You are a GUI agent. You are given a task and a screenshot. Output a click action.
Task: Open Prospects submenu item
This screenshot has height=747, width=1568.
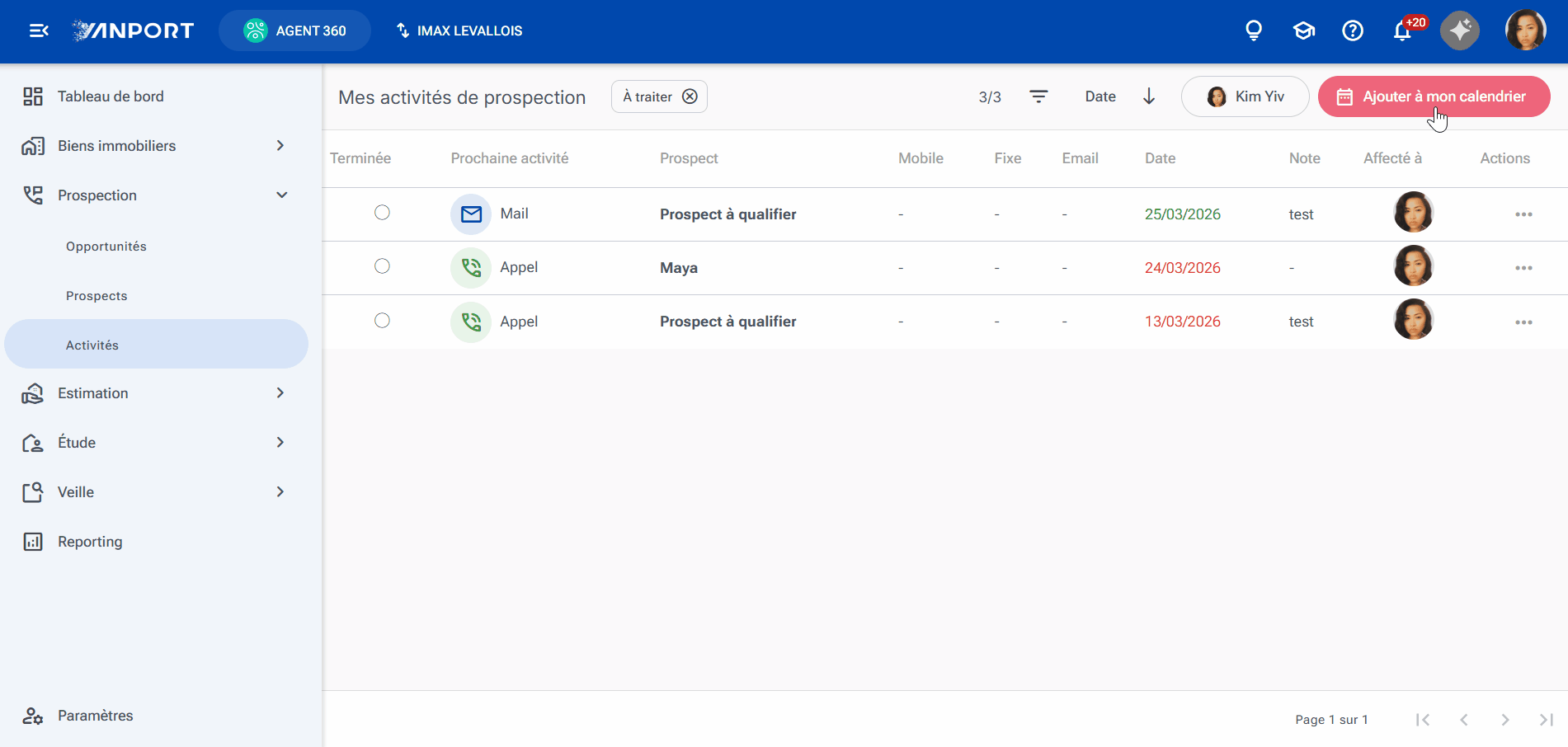pos(97,296)
